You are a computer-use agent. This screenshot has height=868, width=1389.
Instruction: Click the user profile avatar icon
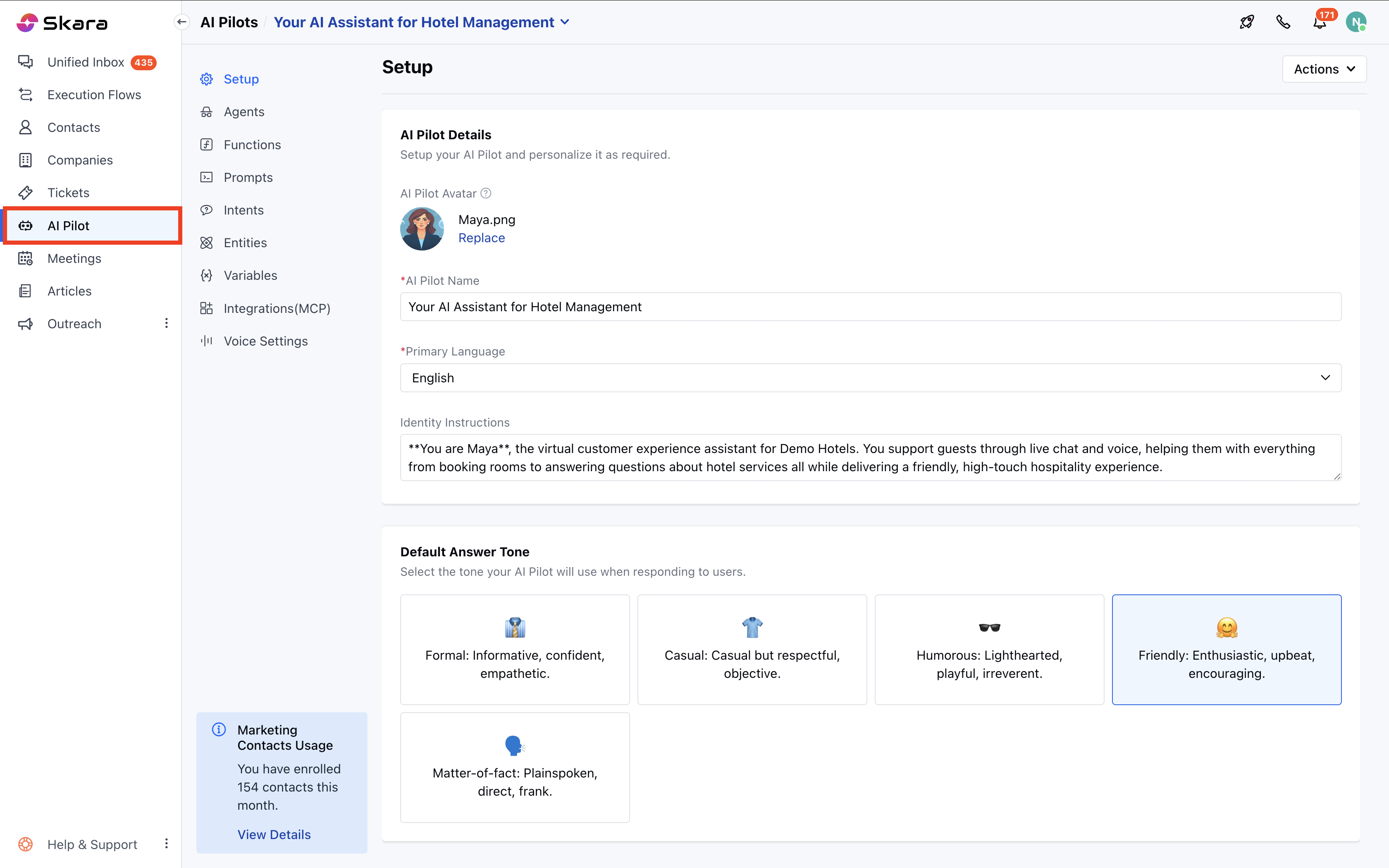(x=1356, y=22)
